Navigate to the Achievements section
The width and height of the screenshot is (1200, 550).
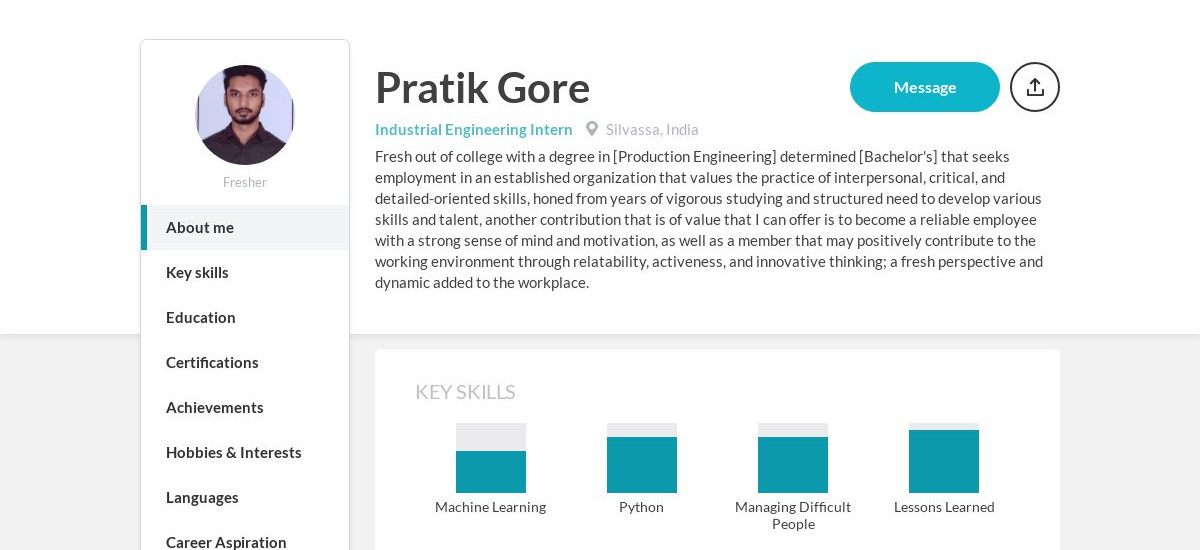tap(245, 407)
